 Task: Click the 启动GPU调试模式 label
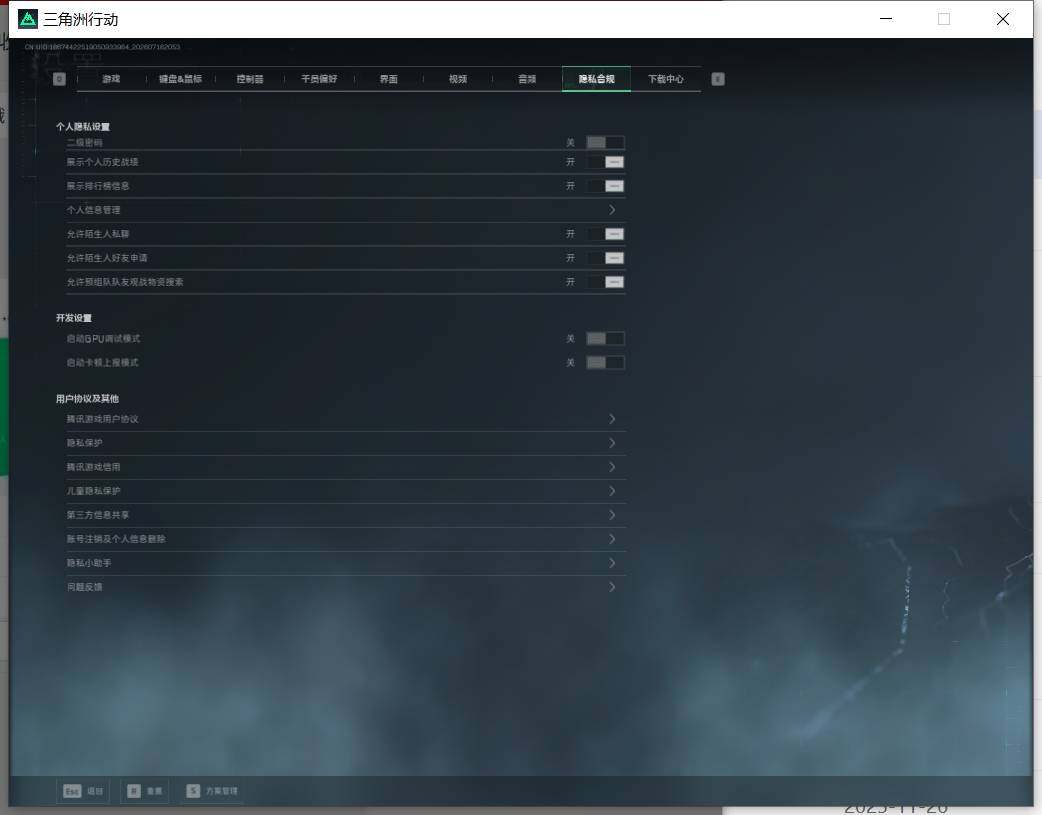click(103, 339)
